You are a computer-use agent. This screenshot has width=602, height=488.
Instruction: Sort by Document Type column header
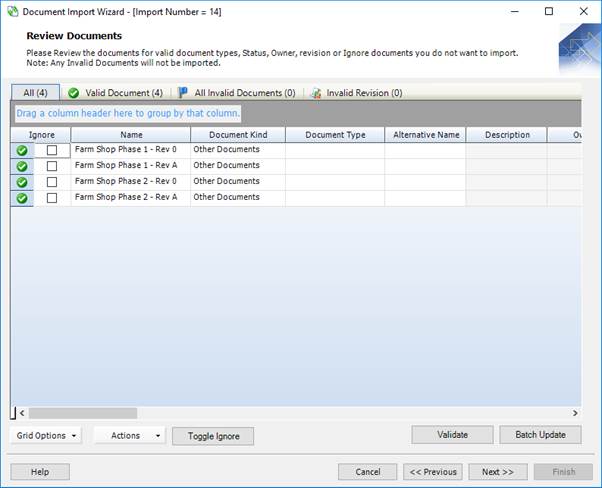coord(335,134)
